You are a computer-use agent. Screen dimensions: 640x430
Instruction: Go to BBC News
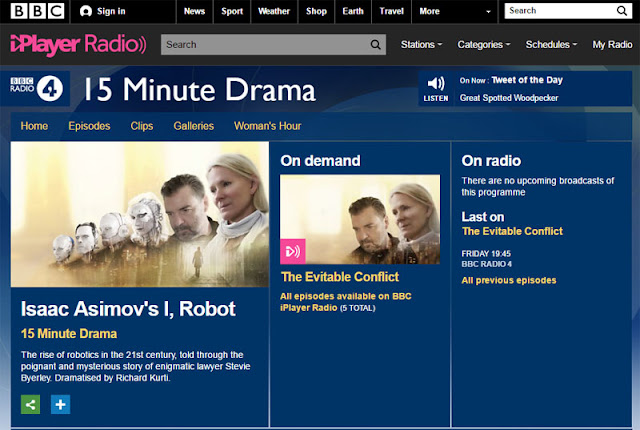point(194,11)
